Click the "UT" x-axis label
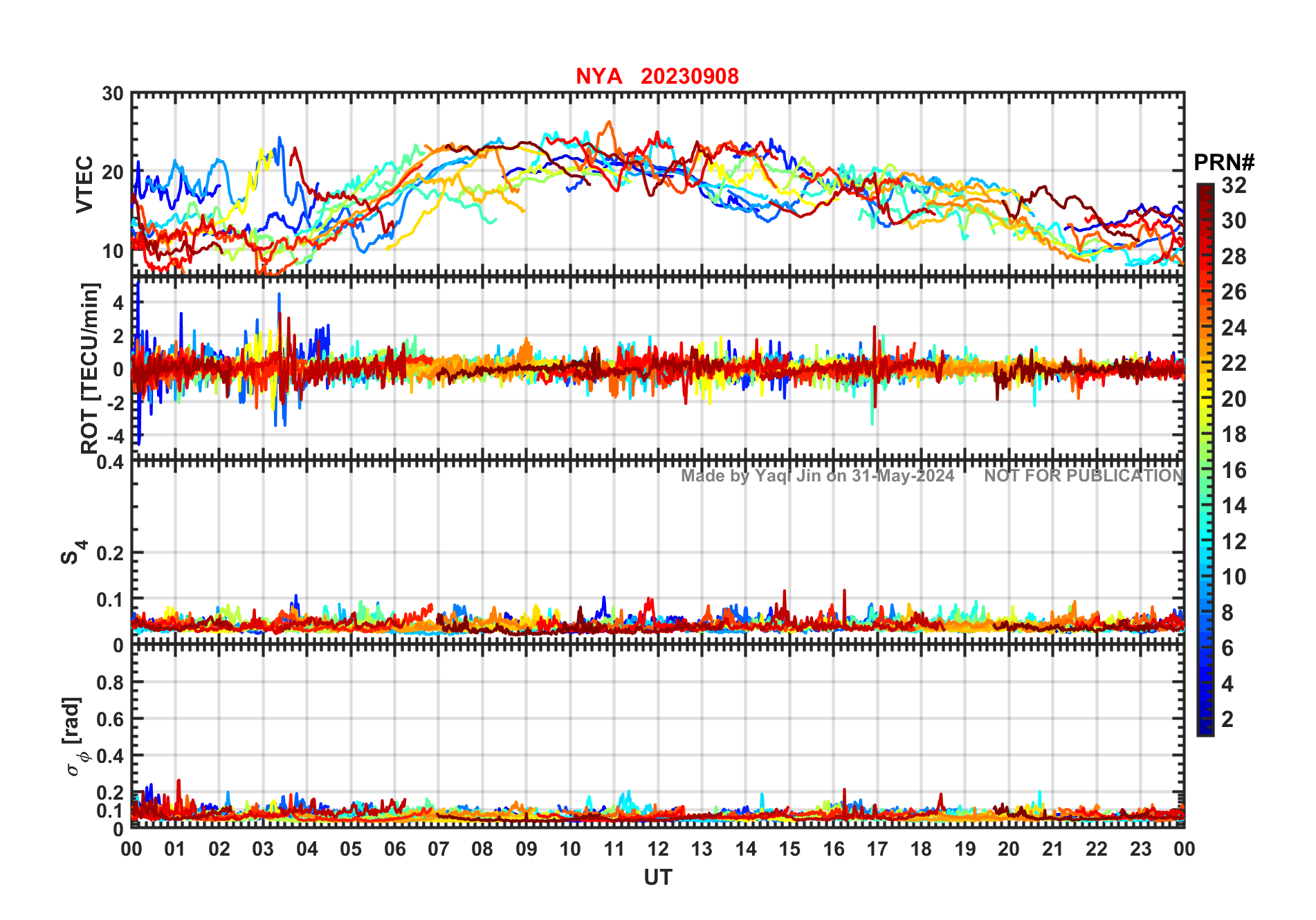This screenshot has height=920, width=1316. (658, 878)
